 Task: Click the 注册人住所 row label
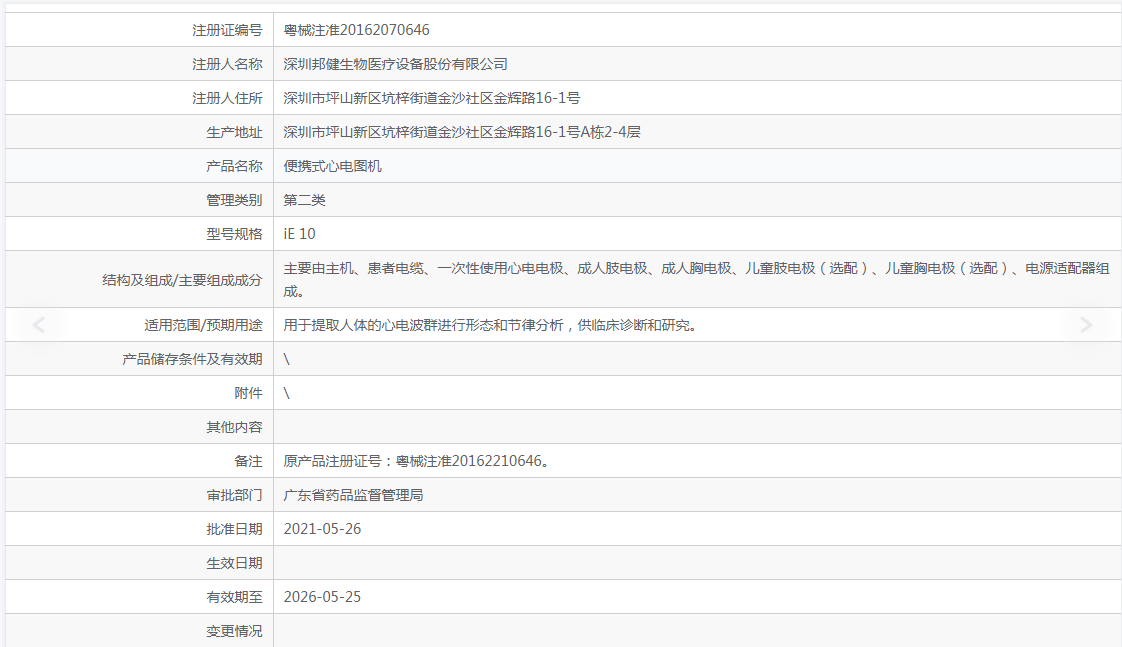pos(227,98)
